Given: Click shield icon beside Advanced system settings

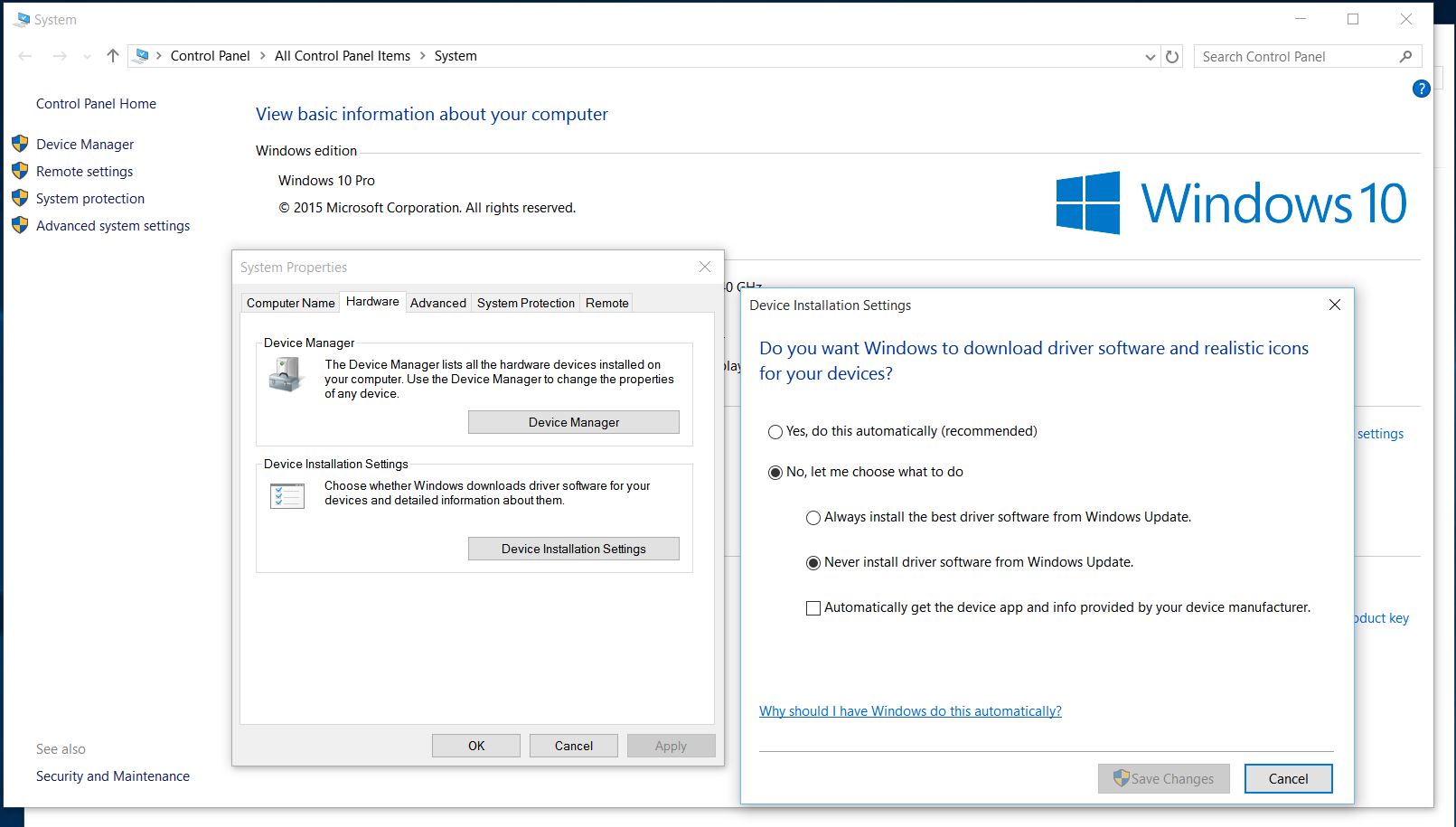Looking at the screenshot, I should tap(20, 225).
